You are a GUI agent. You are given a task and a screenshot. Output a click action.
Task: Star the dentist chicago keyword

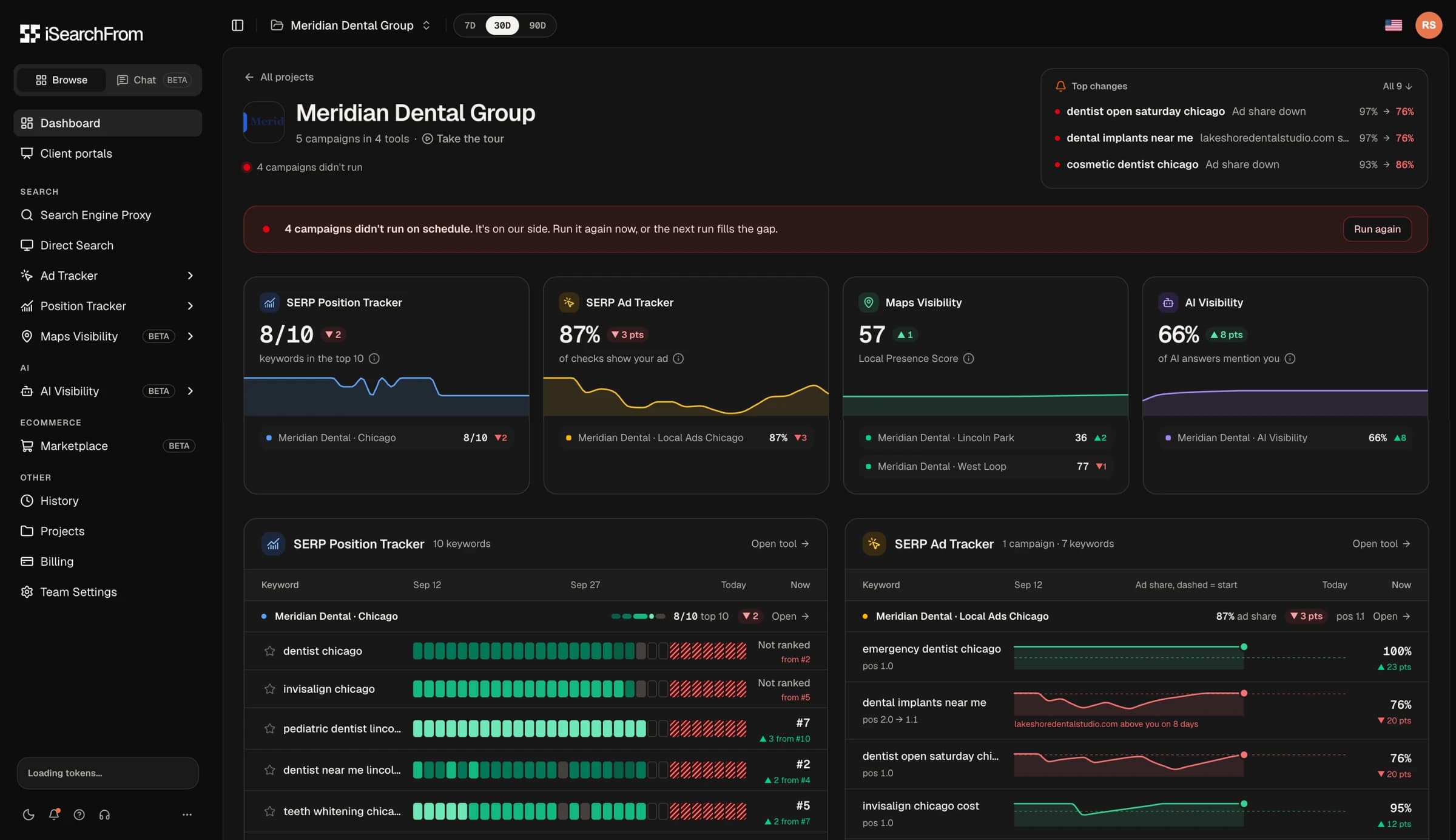pos(269,651)
